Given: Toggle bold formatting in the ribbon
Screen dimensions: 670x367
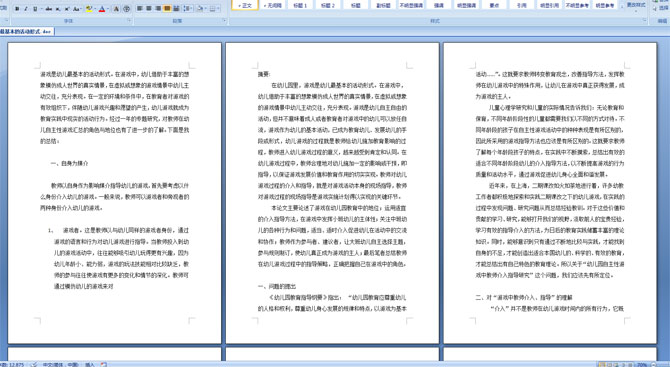Looking at the screenshot, I should (17, 9).
